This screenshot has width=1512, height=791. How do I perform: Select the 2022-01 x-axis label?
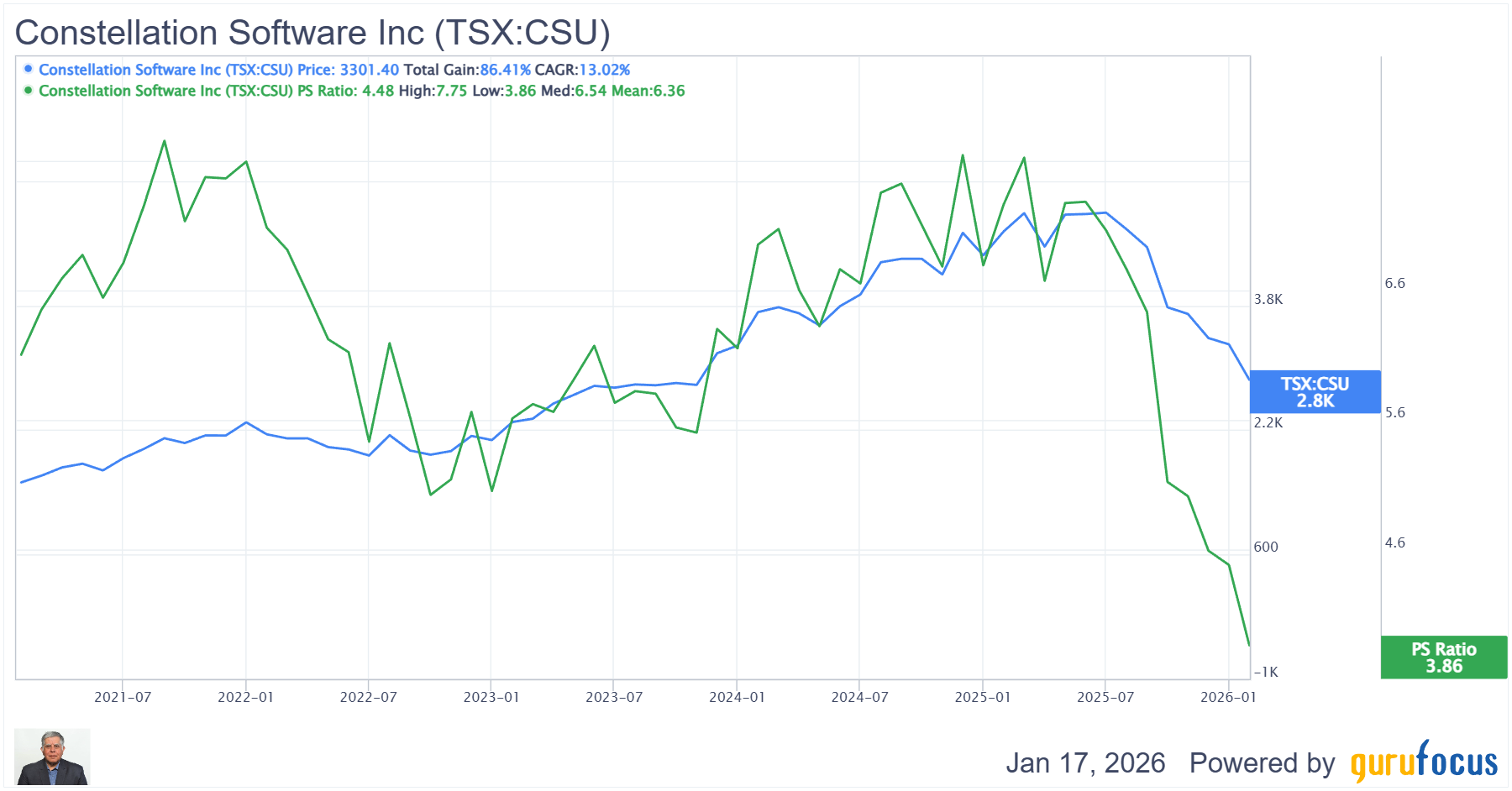245,697
